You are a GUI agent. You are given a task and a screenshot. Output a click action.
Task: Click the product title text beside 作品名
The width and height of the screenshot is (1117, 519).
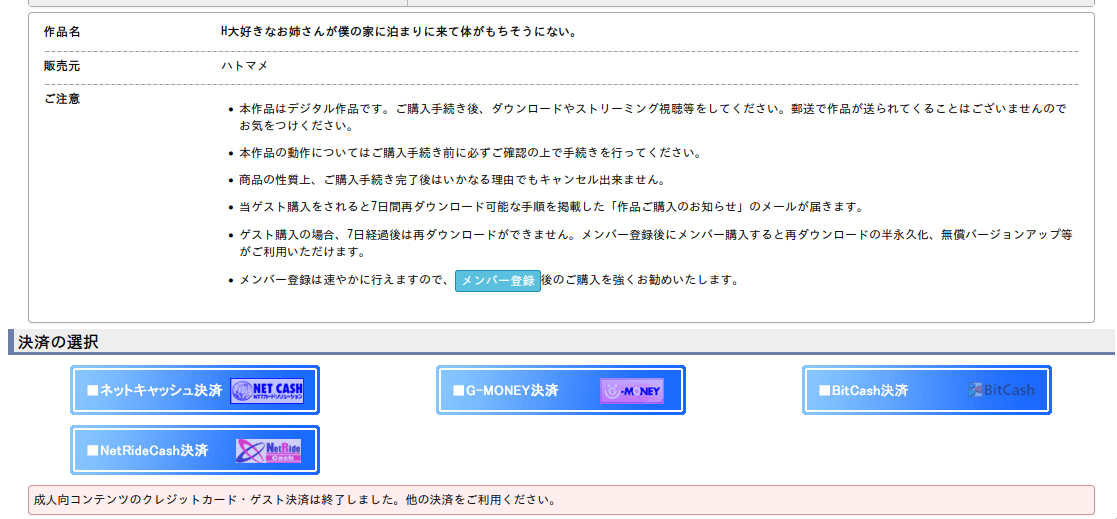coord(398,32)
